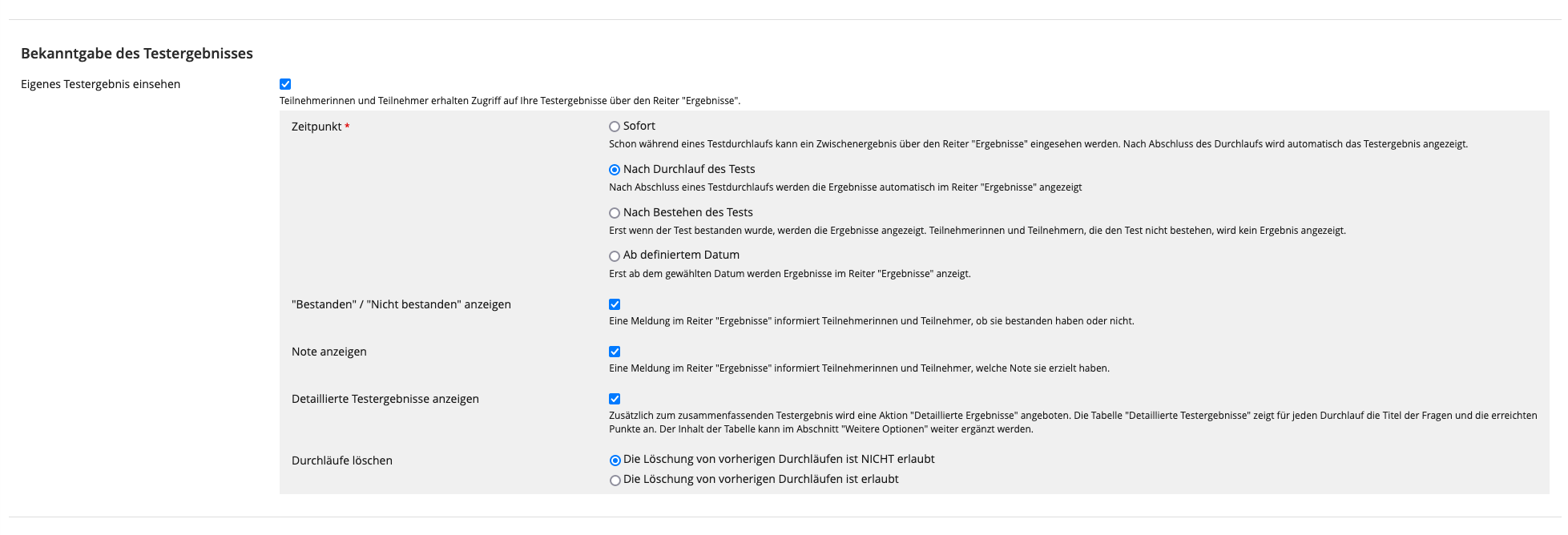Viewport: 1568px width, 535px height.
Task: Click the Zeitpunkt required field label
Action: point(316,127)
